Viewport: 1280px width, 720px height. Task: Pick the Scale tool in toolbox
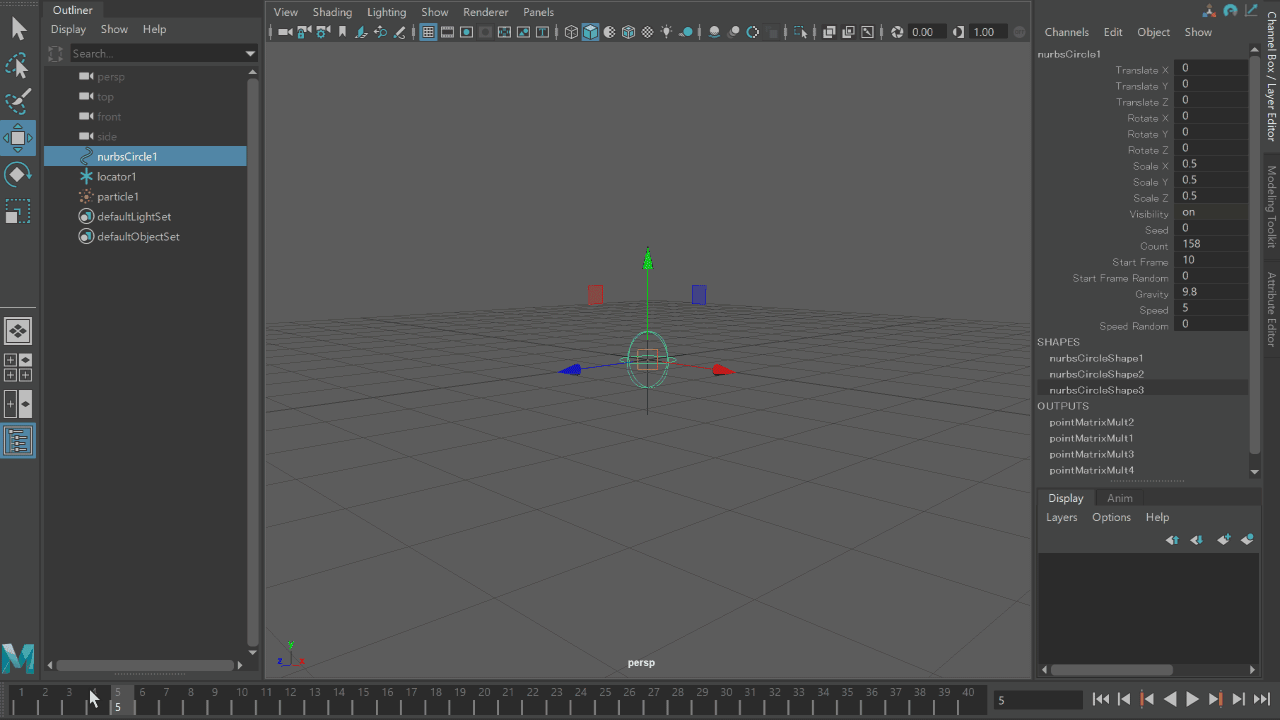tap(18, 213)
